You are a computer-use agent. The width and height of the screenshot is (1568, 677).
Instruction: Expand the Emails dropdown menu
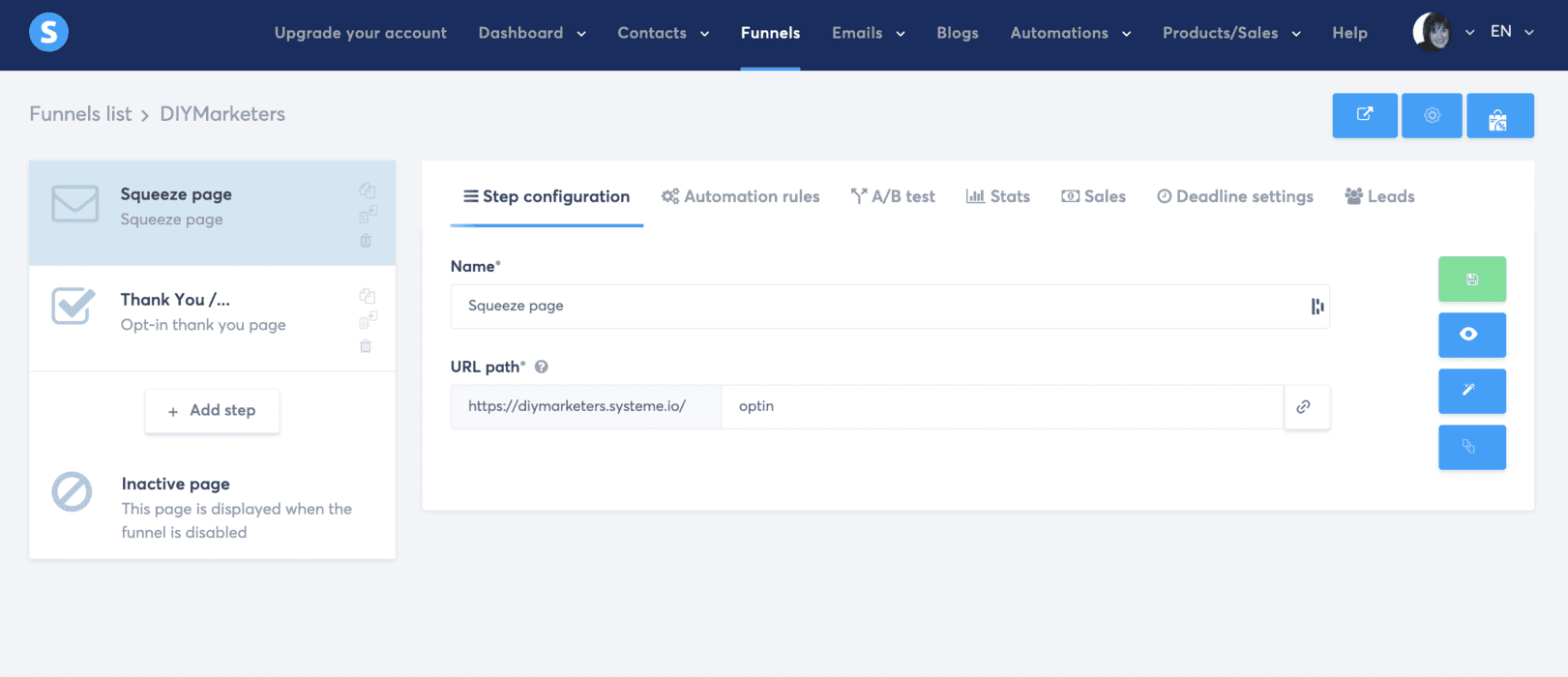pyautogui.click(x=869, y=33)
